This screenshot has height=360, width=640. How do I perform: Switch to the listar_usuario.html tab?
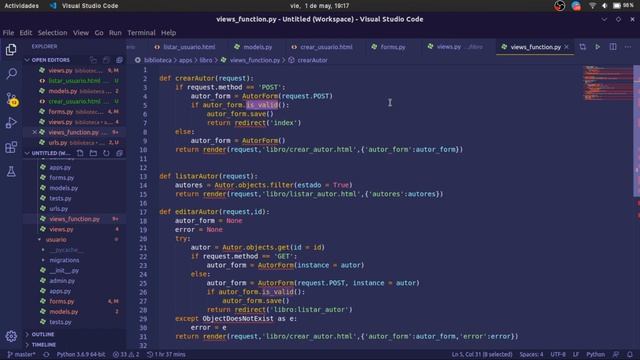coord(185,47)
